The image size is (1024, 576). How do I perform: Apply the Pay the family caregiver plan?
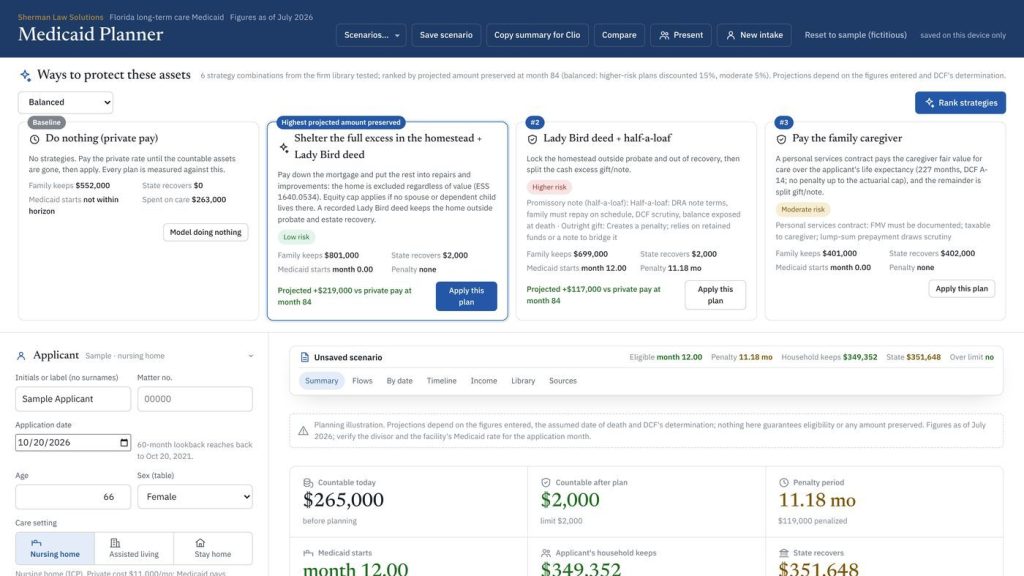(x=961, y=289)
